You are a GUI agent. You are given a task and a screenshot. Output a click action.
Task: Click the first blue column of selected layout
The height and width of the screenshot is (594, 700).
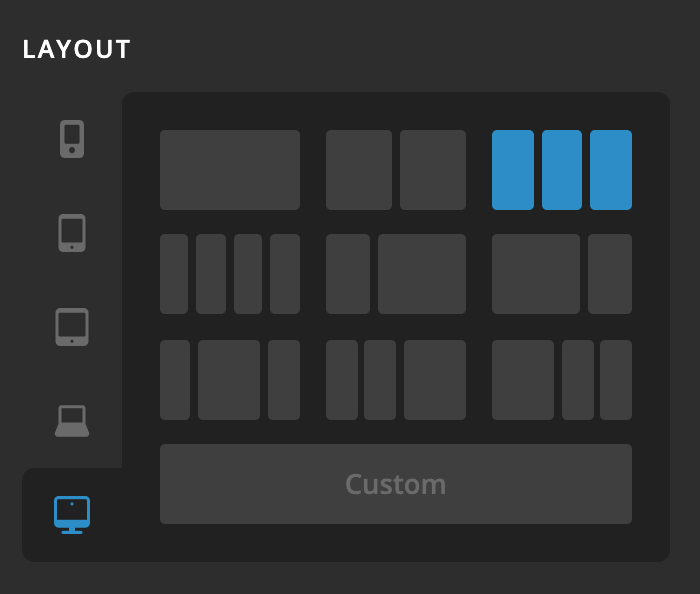(513, 170)
